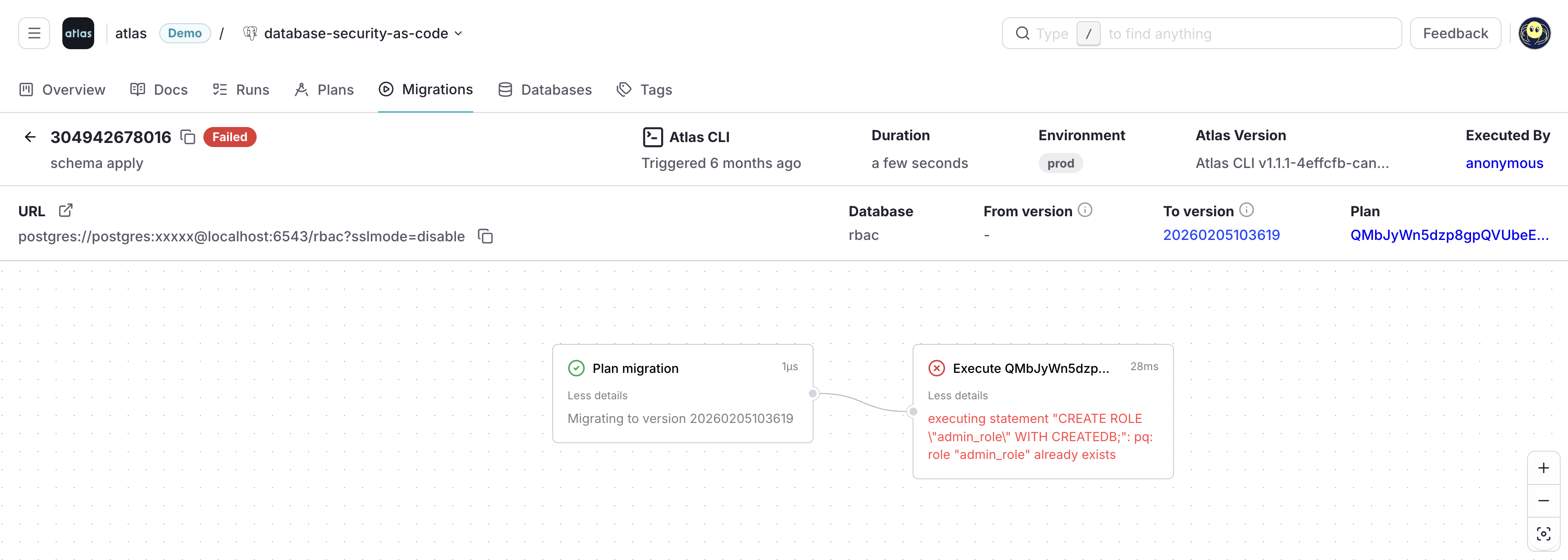Zoom out of the graph canvas

click(x=1543, y=501)
